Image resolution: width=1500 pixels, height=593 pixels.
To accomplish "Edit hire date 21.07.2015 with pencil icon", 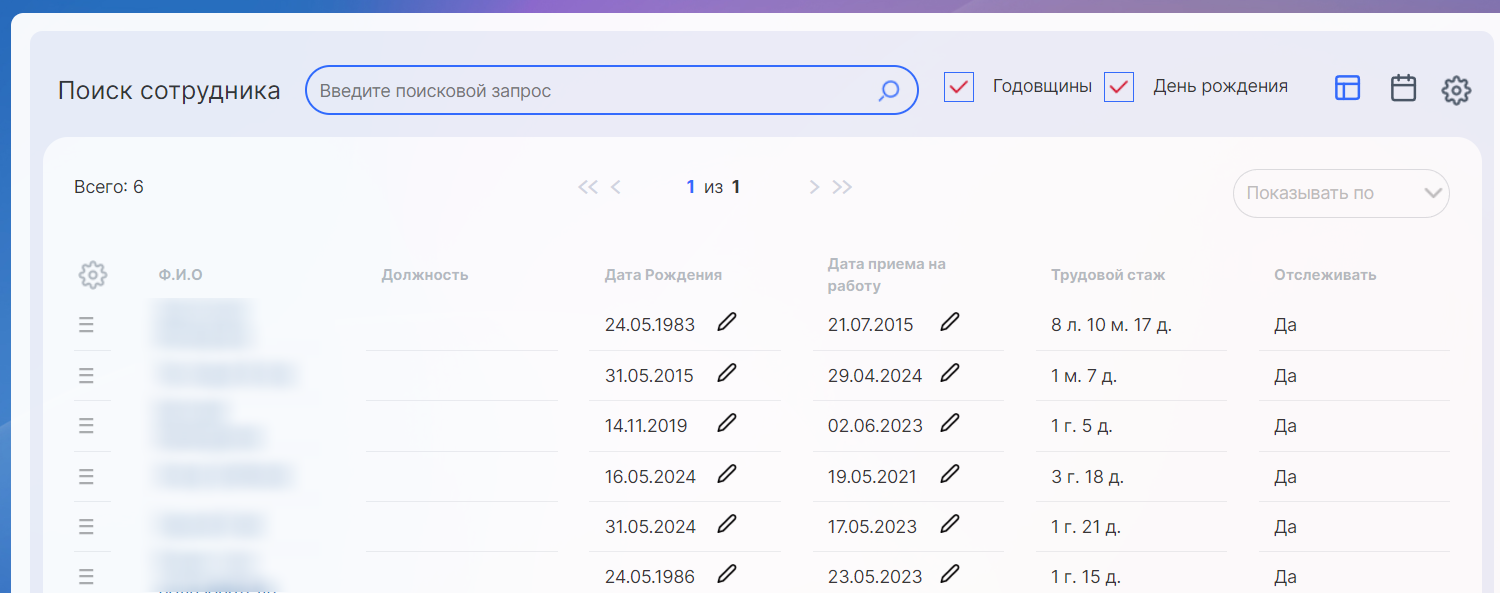I will (x=950, y=322).
